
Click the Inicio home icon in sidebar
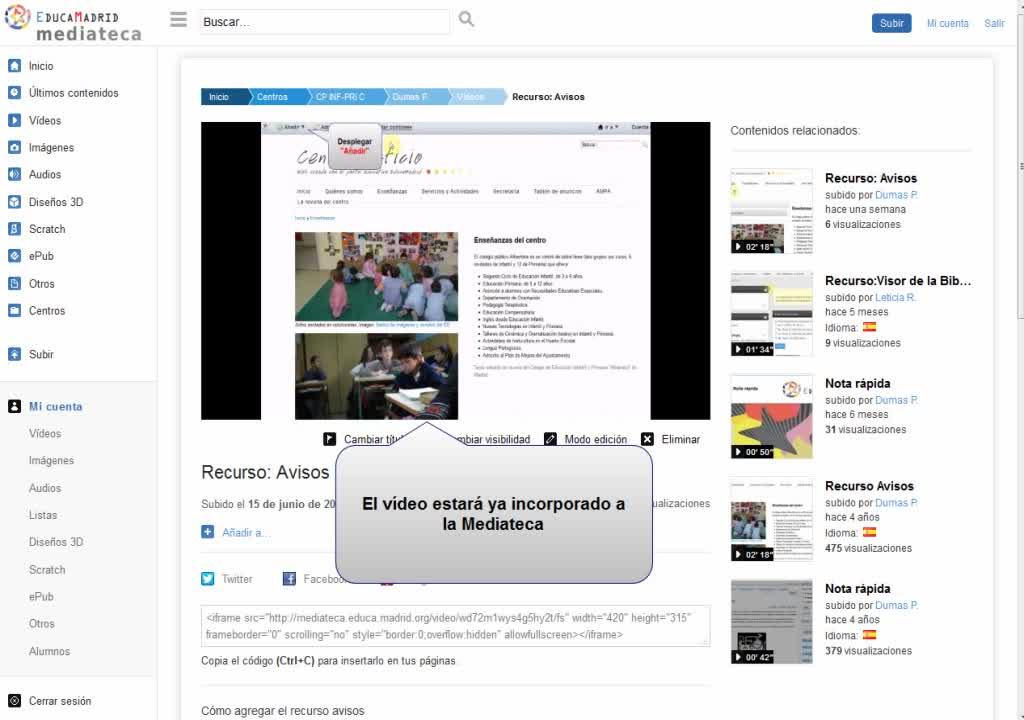(14, 65)
